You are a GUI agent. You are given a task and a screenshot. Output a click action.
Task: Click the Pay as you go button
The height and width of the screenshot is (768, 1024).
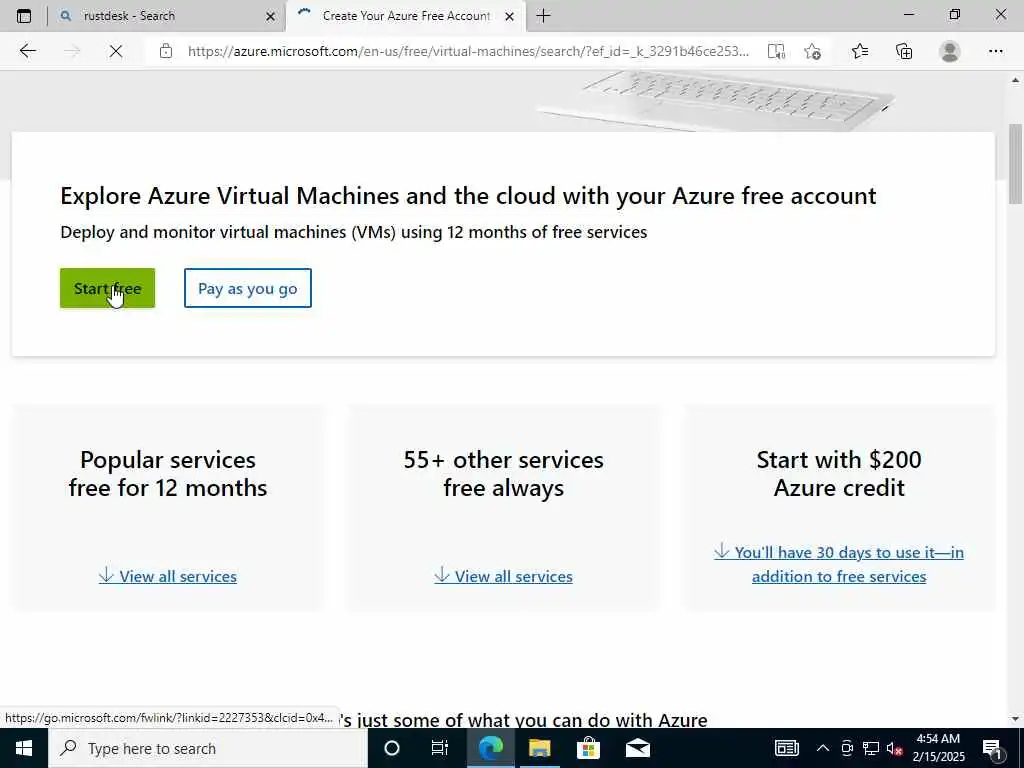tap(248, 288)
